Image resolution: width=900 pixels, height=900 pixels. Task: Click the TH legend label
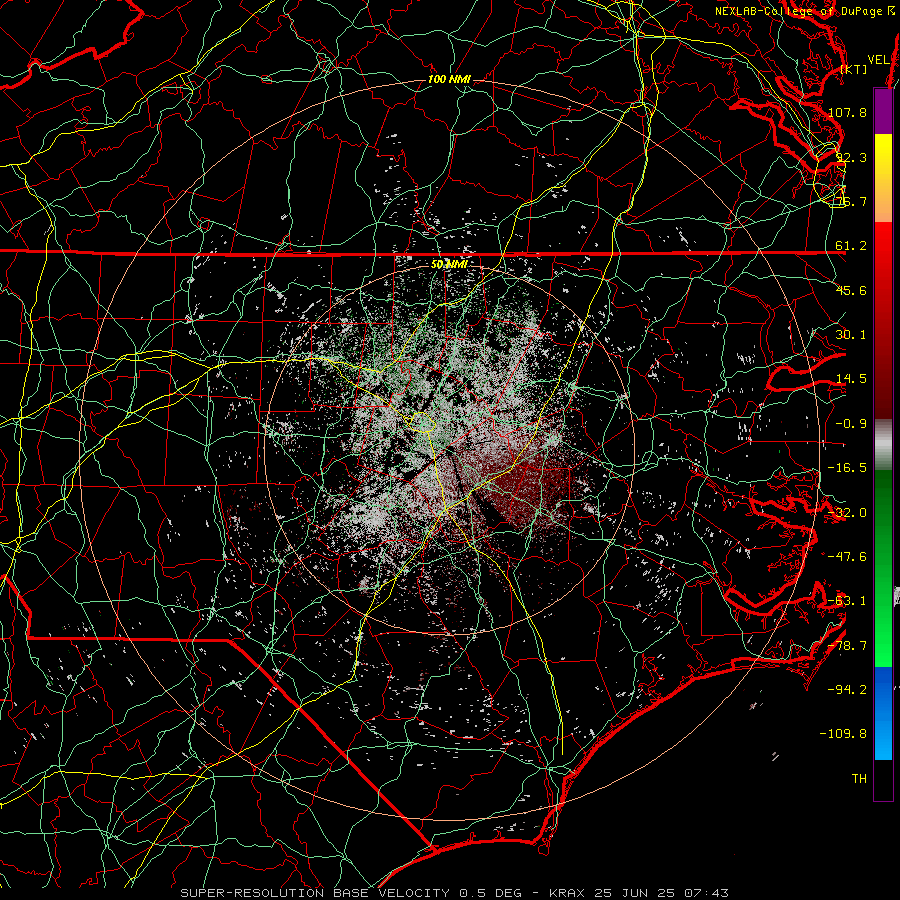pyautogui.click(x=859, y=779)
